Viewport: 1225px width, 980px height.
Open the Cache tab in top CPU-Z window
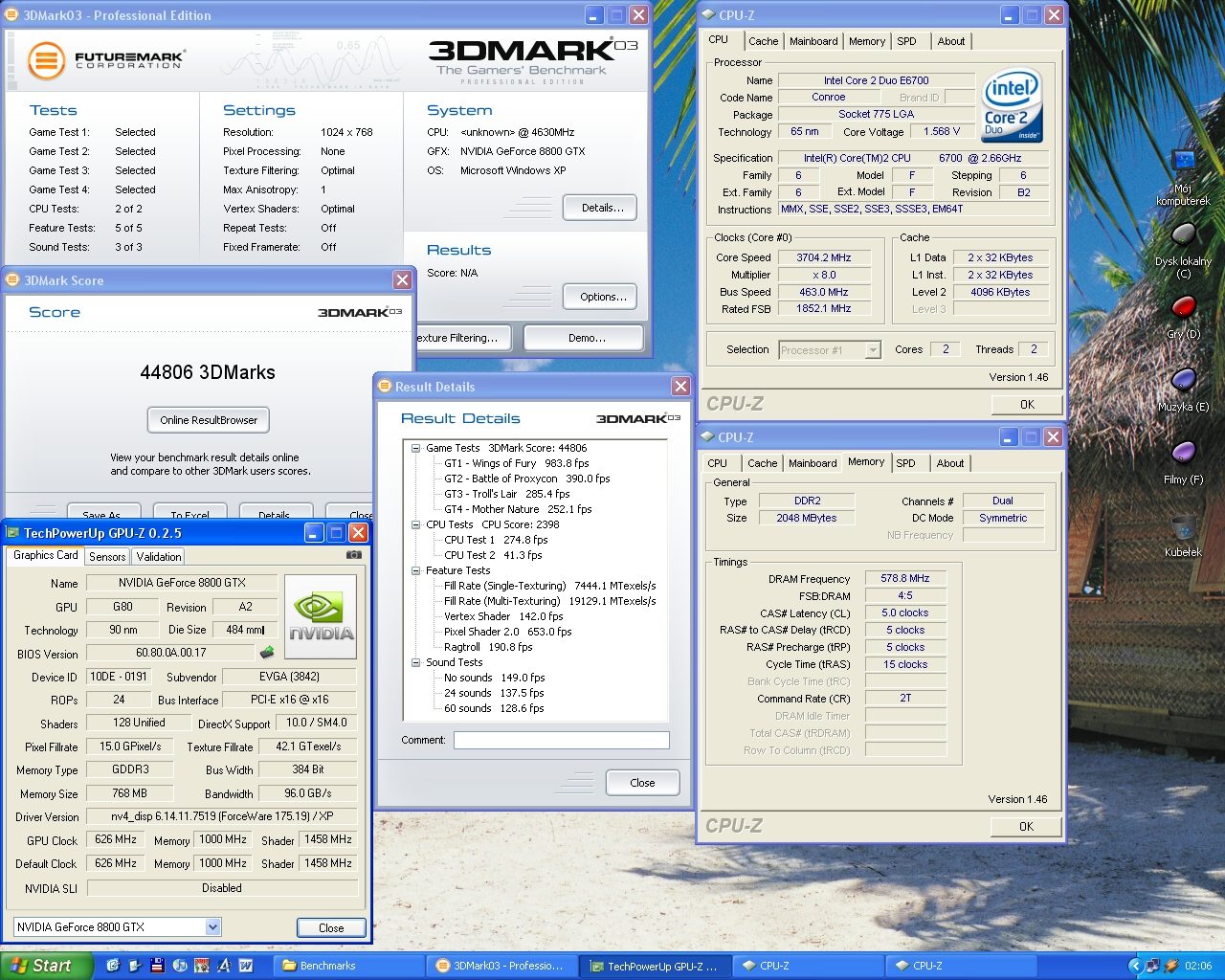763,41
